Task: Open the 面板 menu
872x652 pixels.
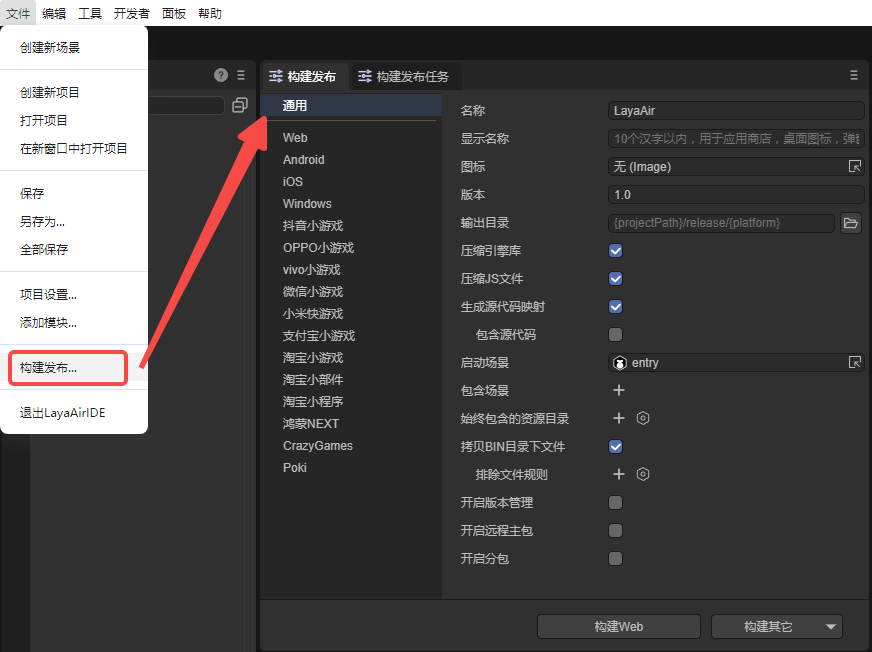Action: click(x=174, y=13)
